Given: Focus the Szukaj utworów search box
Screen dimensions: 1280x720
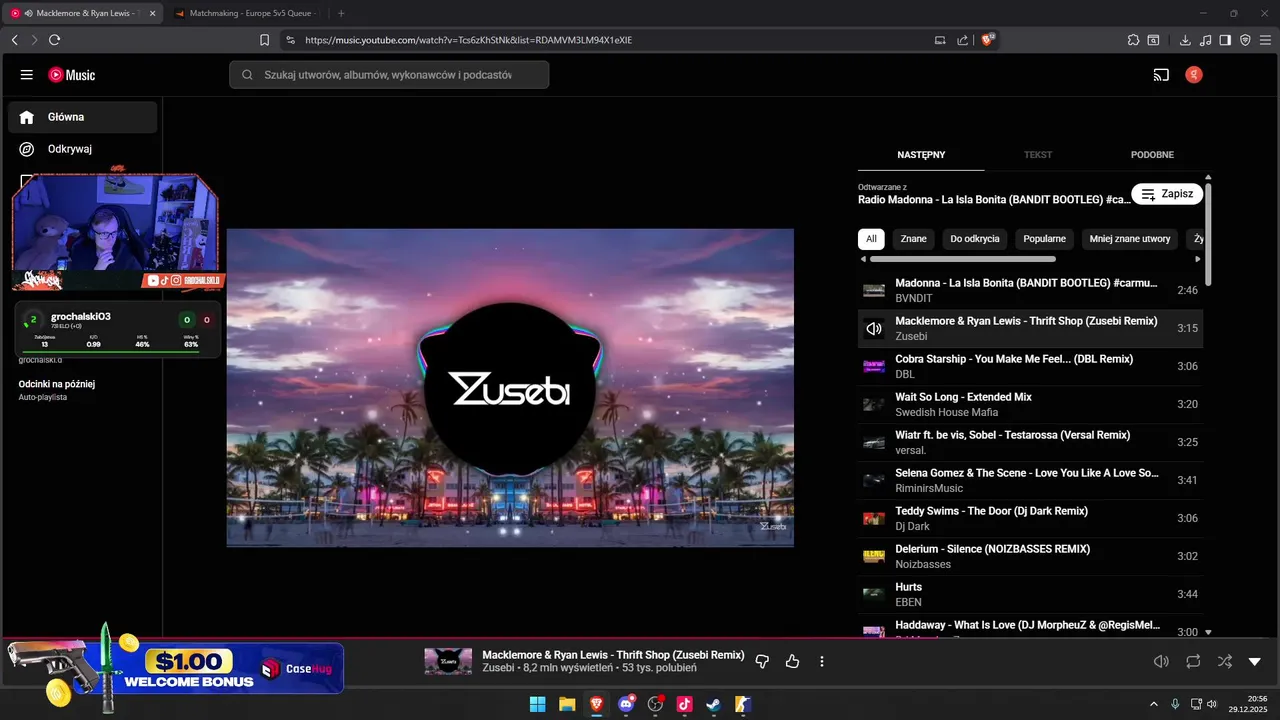Looking at the screenshot, I should pyautogui.click(x=389, y=75).
